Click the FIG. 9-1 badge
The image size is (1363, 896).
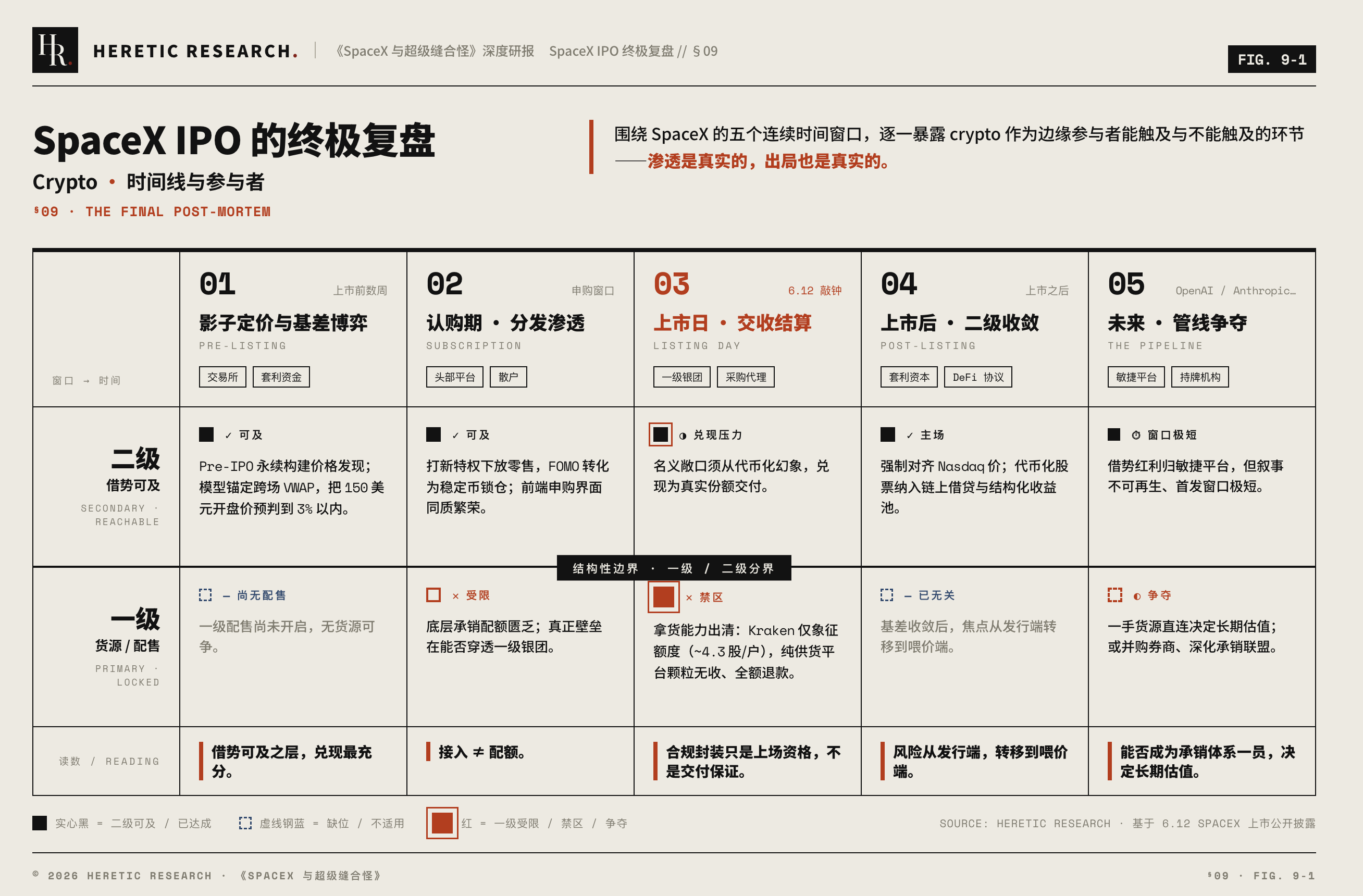pos(1271,59)
